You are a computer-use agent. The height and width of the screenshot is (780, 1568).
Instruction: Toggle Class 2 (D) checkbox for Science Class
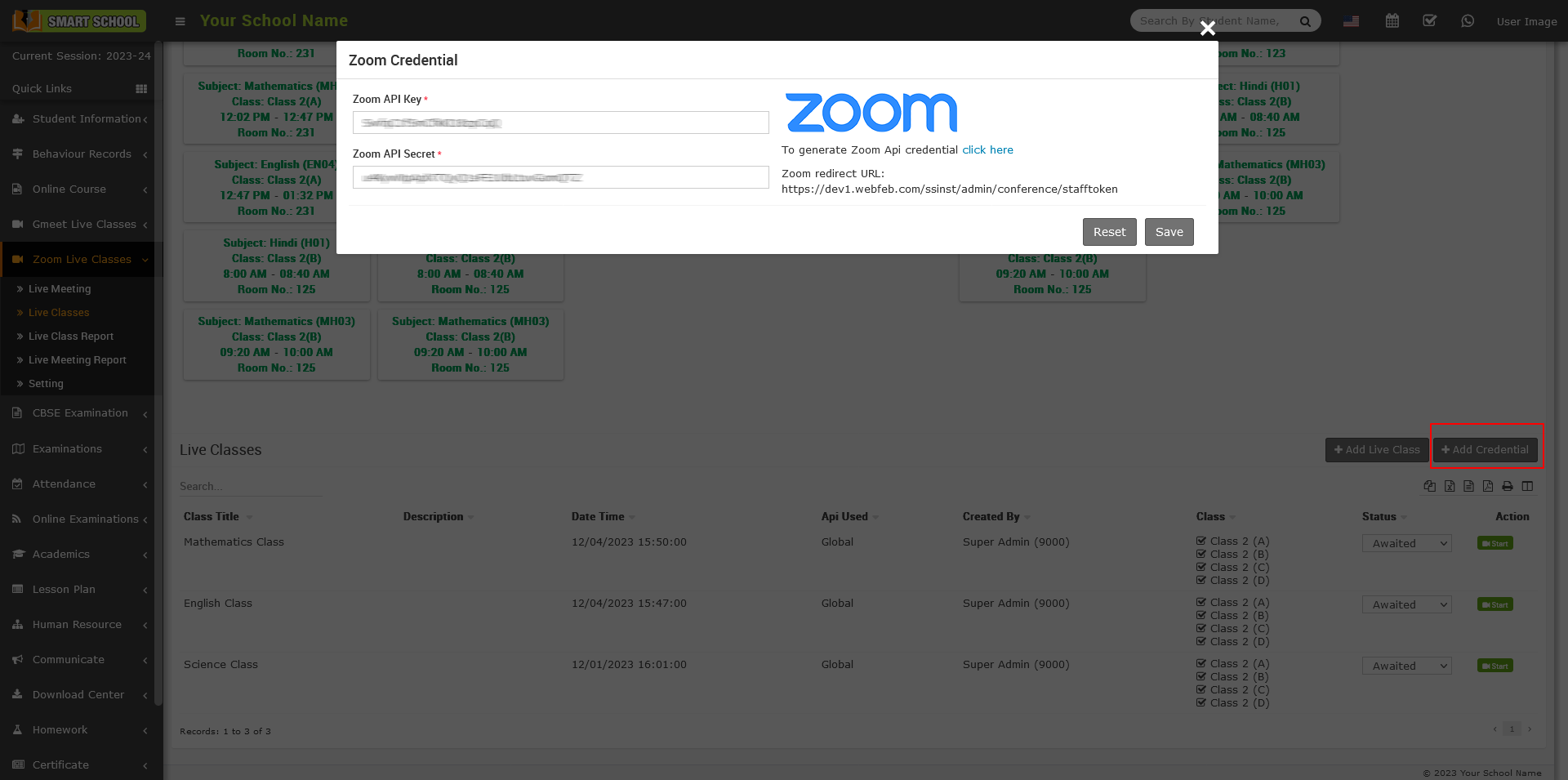1201,702
